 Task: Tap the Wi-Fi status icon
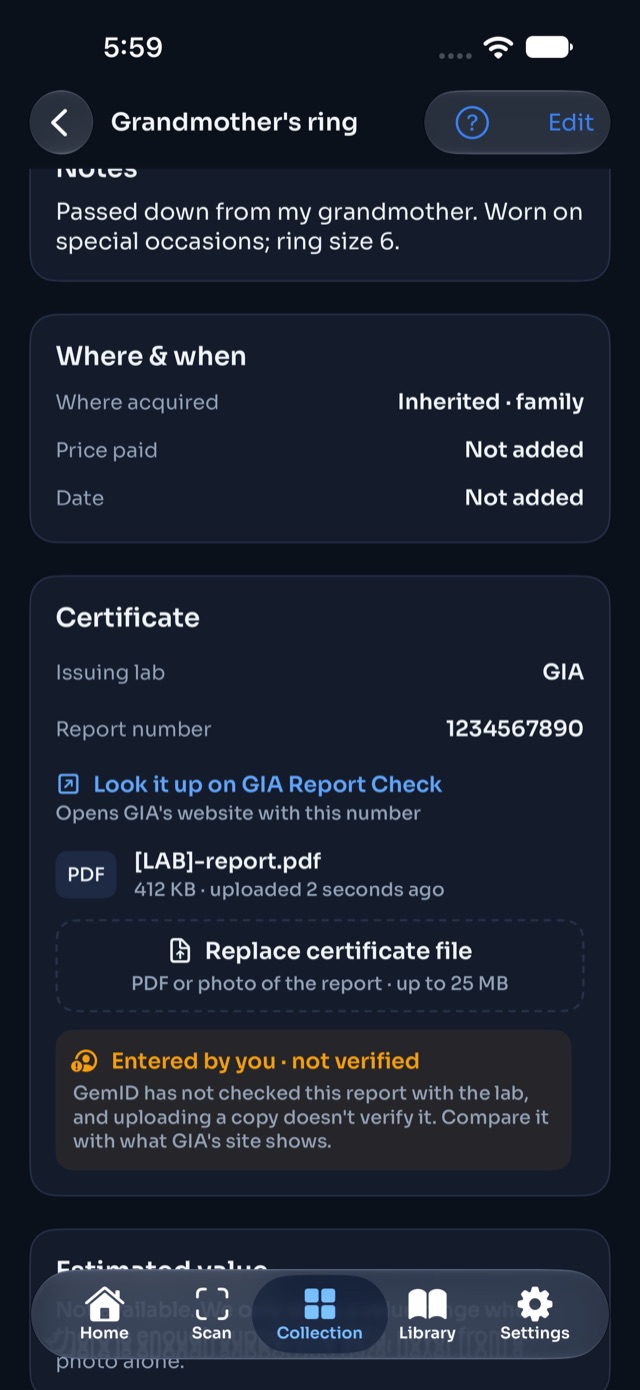click(498, 47)
